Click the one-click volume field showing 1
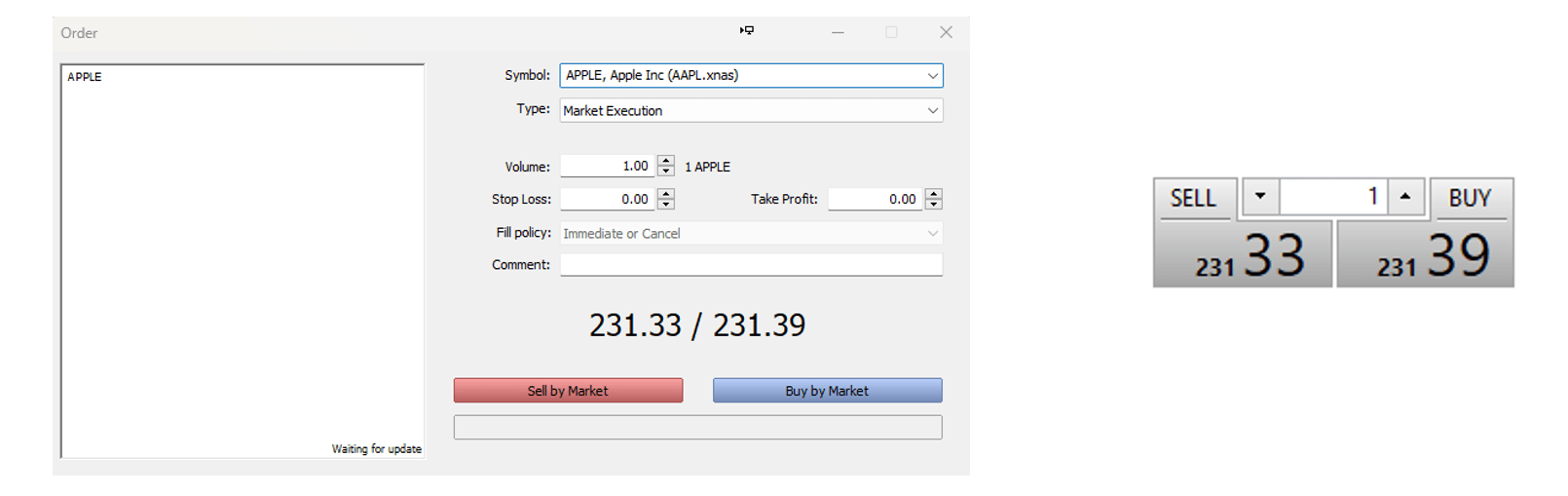The height and width of the screenshot is (496, 1568). click(1333, 196)
